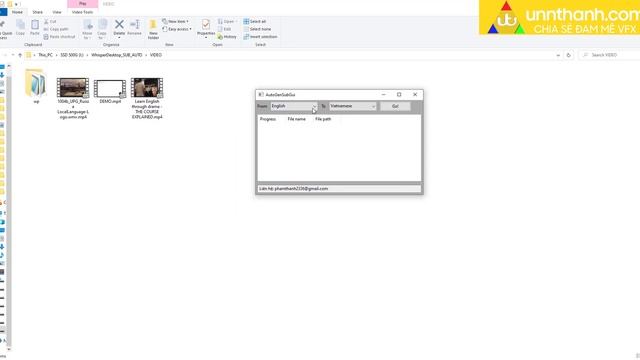Click the Pin to Quick access icon
Viewport: 640px width, 360px height.
tap(4, 29)
